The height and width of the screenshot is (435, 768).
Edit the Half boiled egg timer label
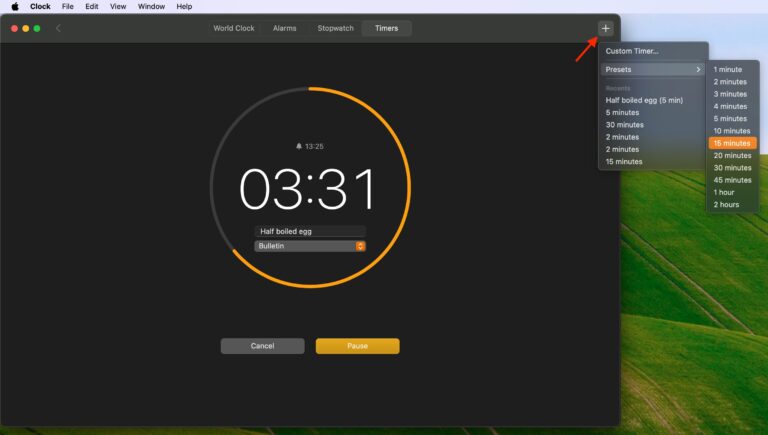pyautogui.click(x=310, y=231)
